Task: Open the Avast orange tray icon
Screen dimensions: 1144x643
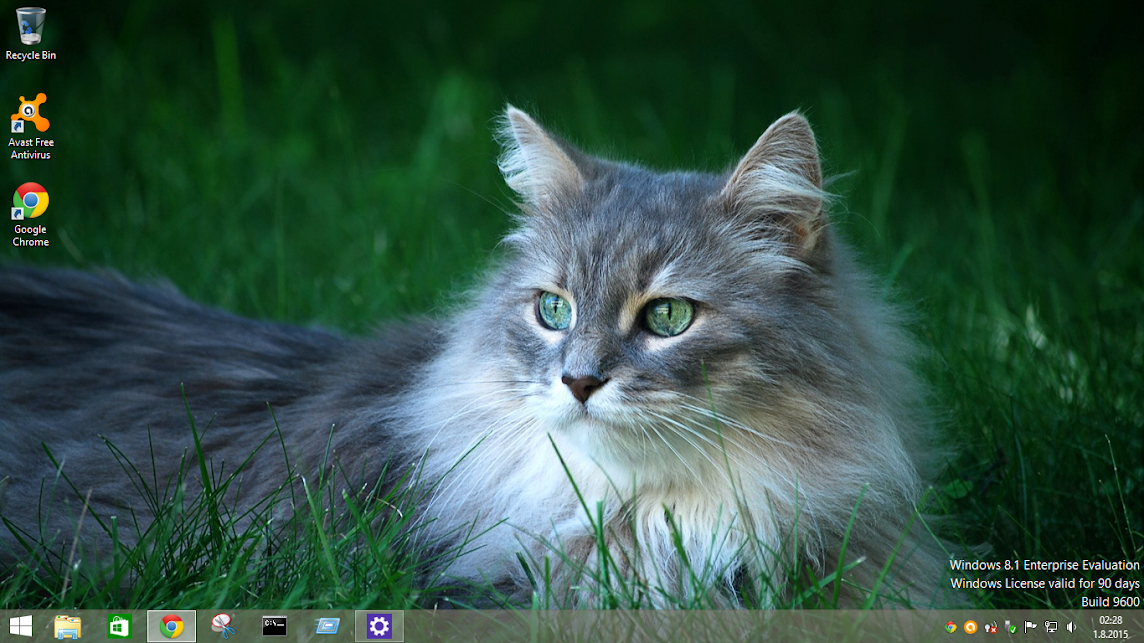Action: coord(970,627)
